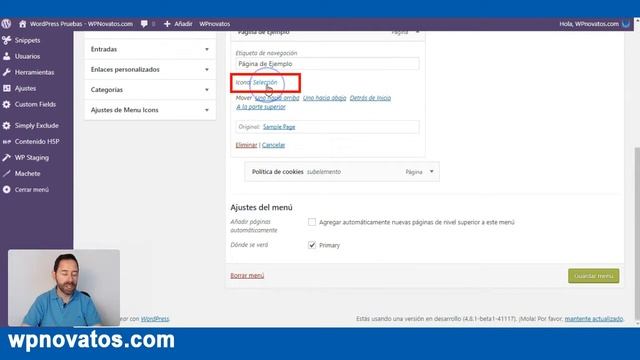
Task: Click the user avatar in admin bar
Action: click(626, 24)
